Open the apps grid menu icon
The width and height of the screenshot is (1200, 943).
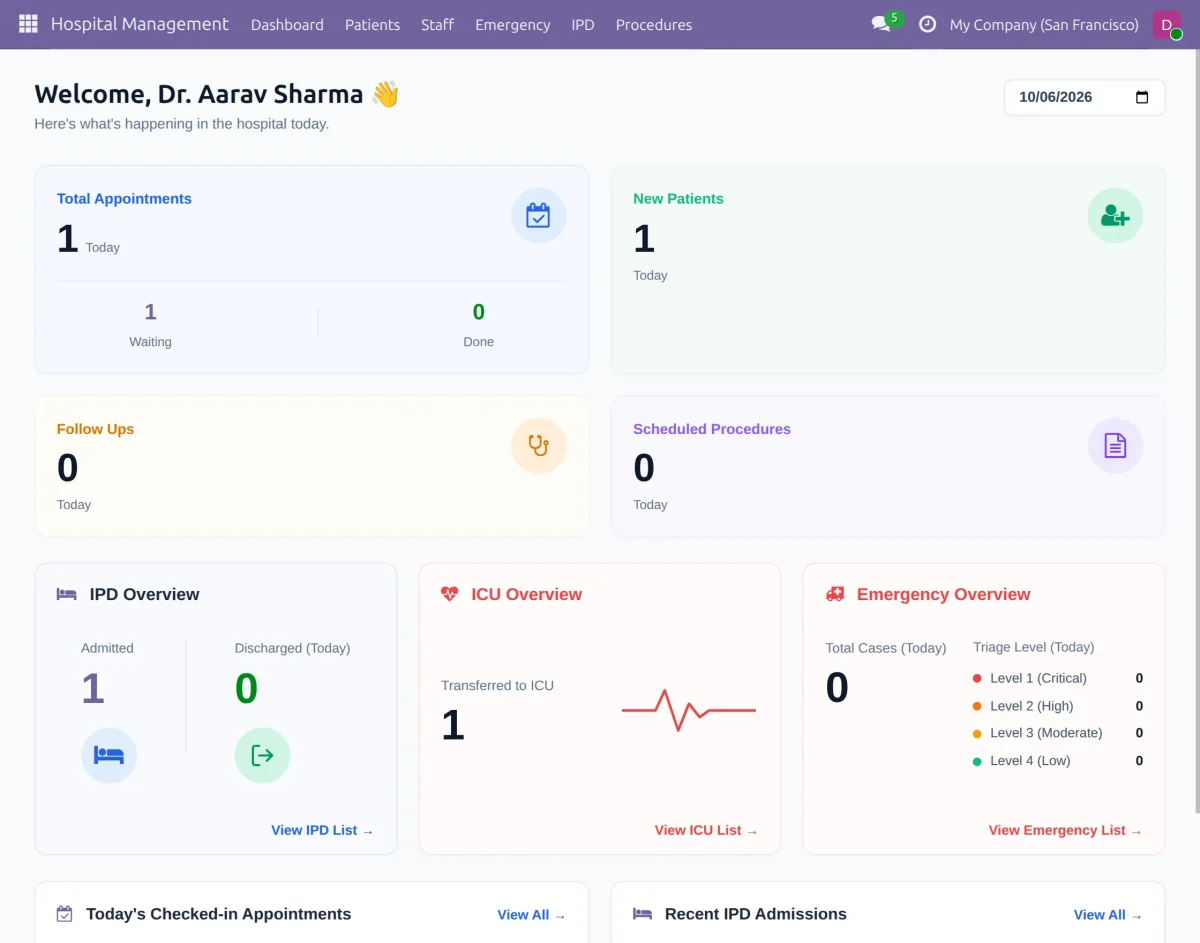tap(28, 24)
